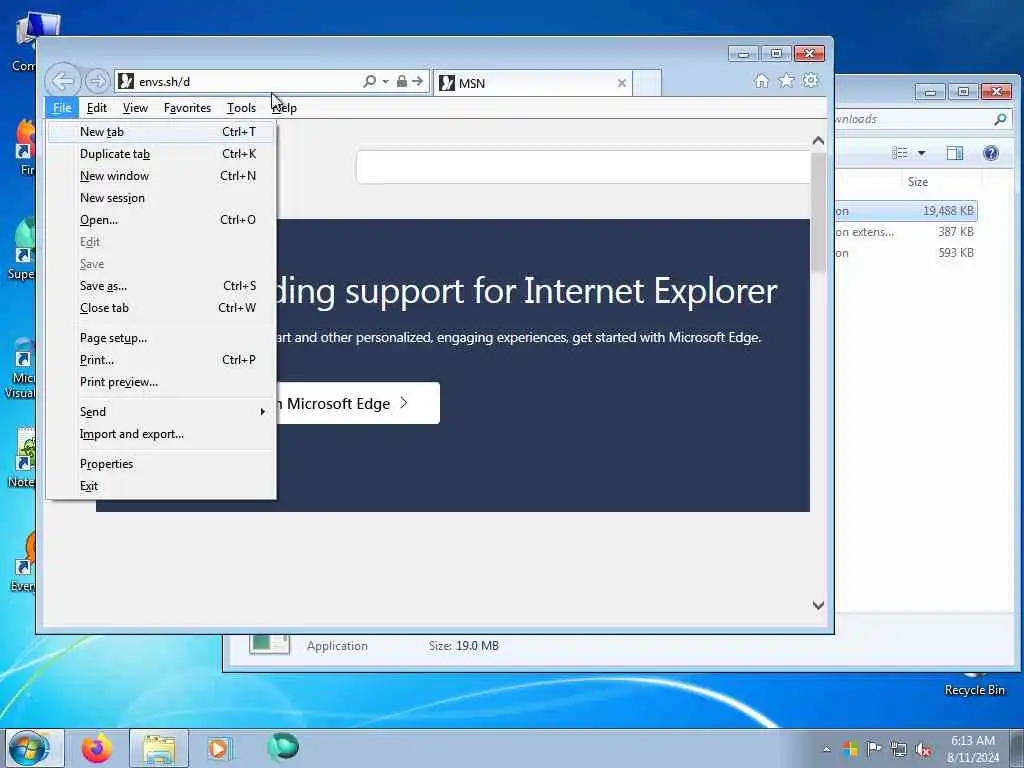Click the muted volume tray icon
The width and height of the screenshot is (1024, 768).
[x=923, y=750]
